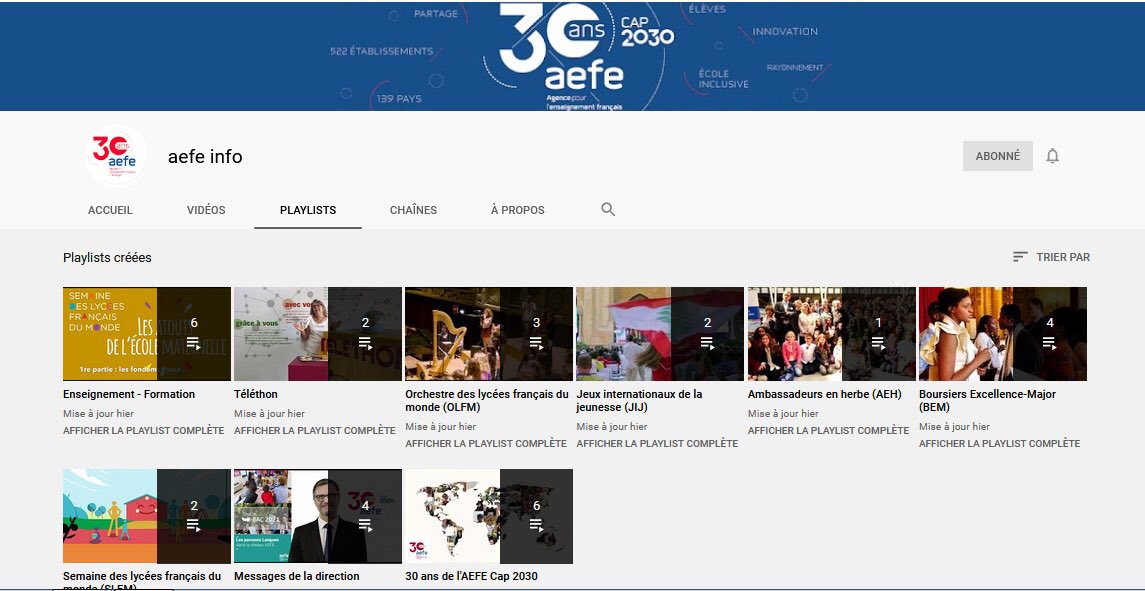Show full playlist for Jeux internationaux de la jeunesse
The image size is (1145, 591).
click(657, 443)
